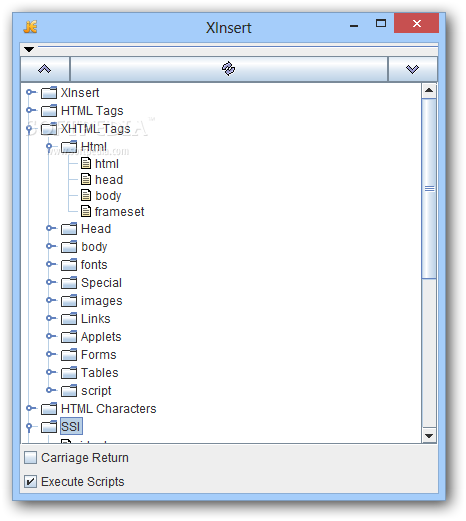
Task: Click the jEdit app icon in title bar
Action: click(30, 27)
